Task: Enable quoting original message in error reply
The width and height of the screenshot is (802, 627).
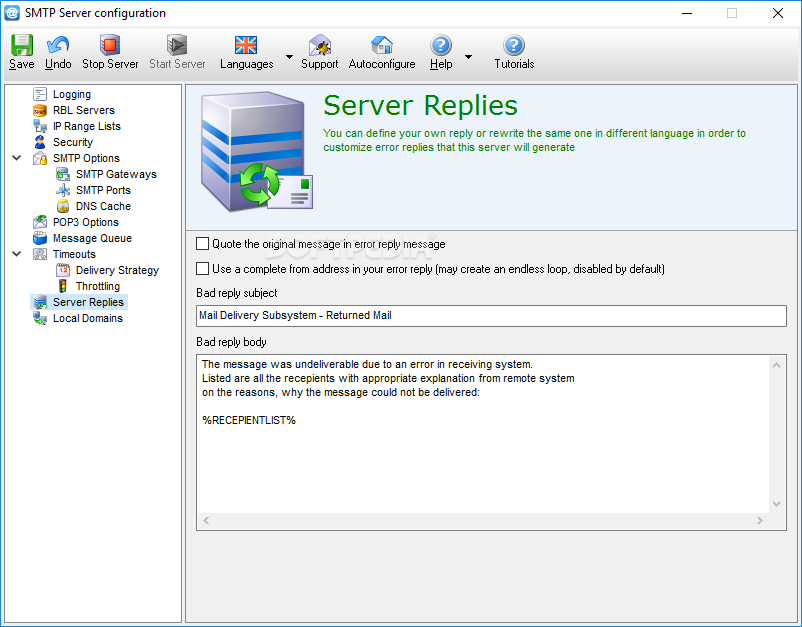Action: [x=203, y=243]
